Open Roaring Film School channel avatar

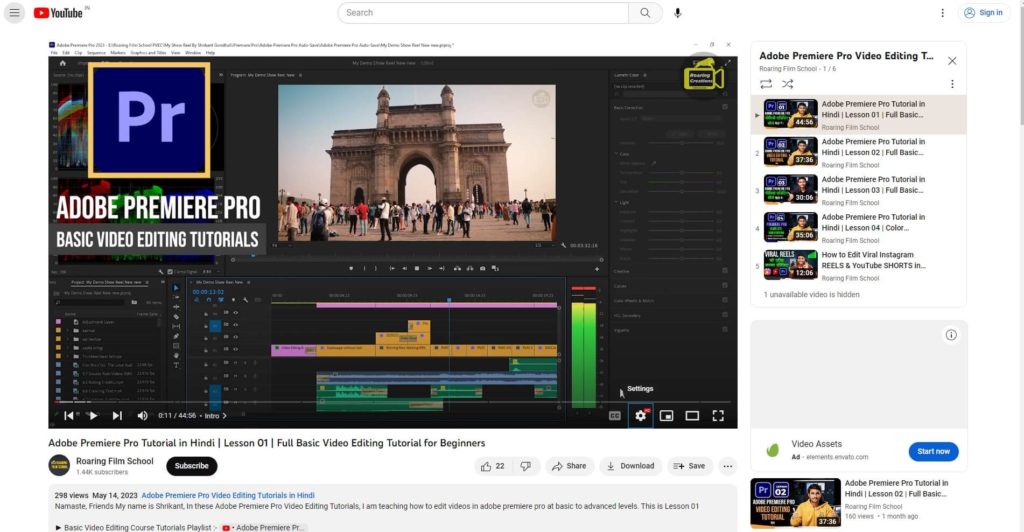click(59, 465)
